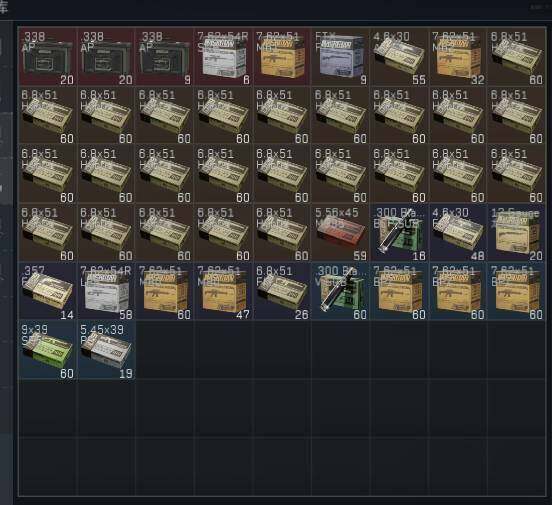Select the 12 gauge shell box with 20
Screen dimensions: 552x505
point(516,233)
